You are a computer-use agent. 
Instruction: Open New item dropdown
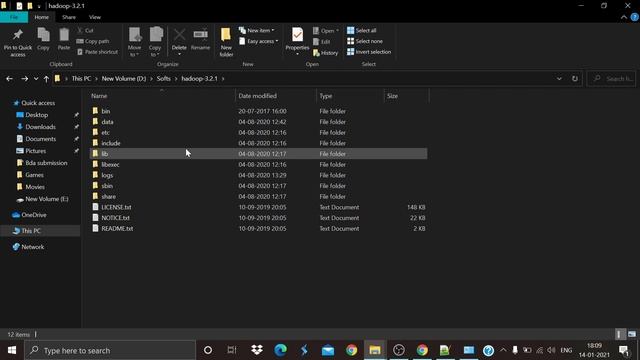tap(256, 31)
